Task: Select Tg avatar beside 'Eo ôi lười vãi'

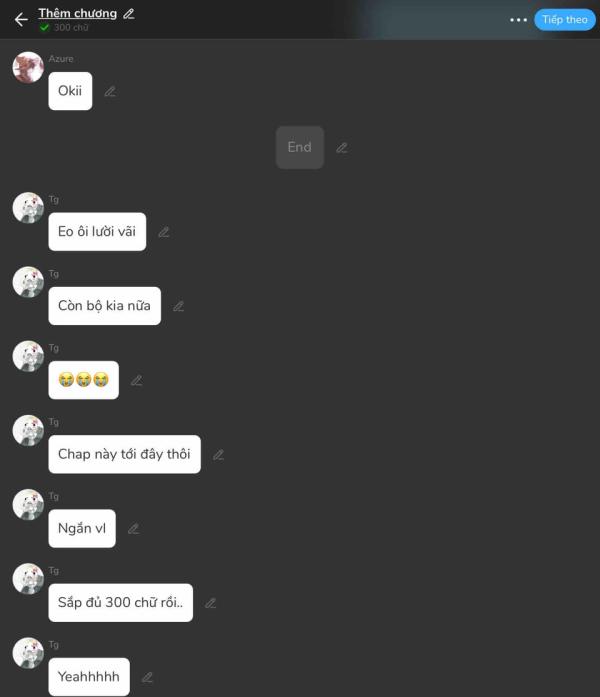Action: (x=28, y=208)
